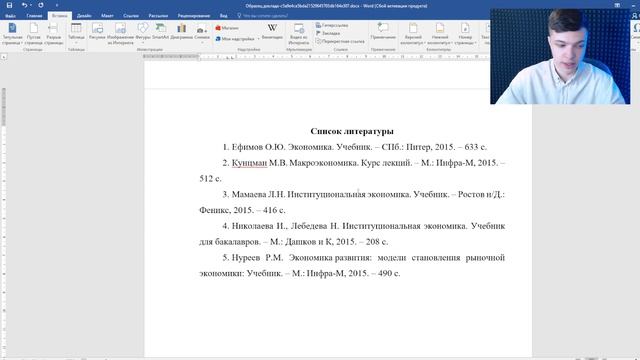This screenshot has width=640, height=360.
Task: Insert a Пустая страница blank page
Action: pos(33,34)
